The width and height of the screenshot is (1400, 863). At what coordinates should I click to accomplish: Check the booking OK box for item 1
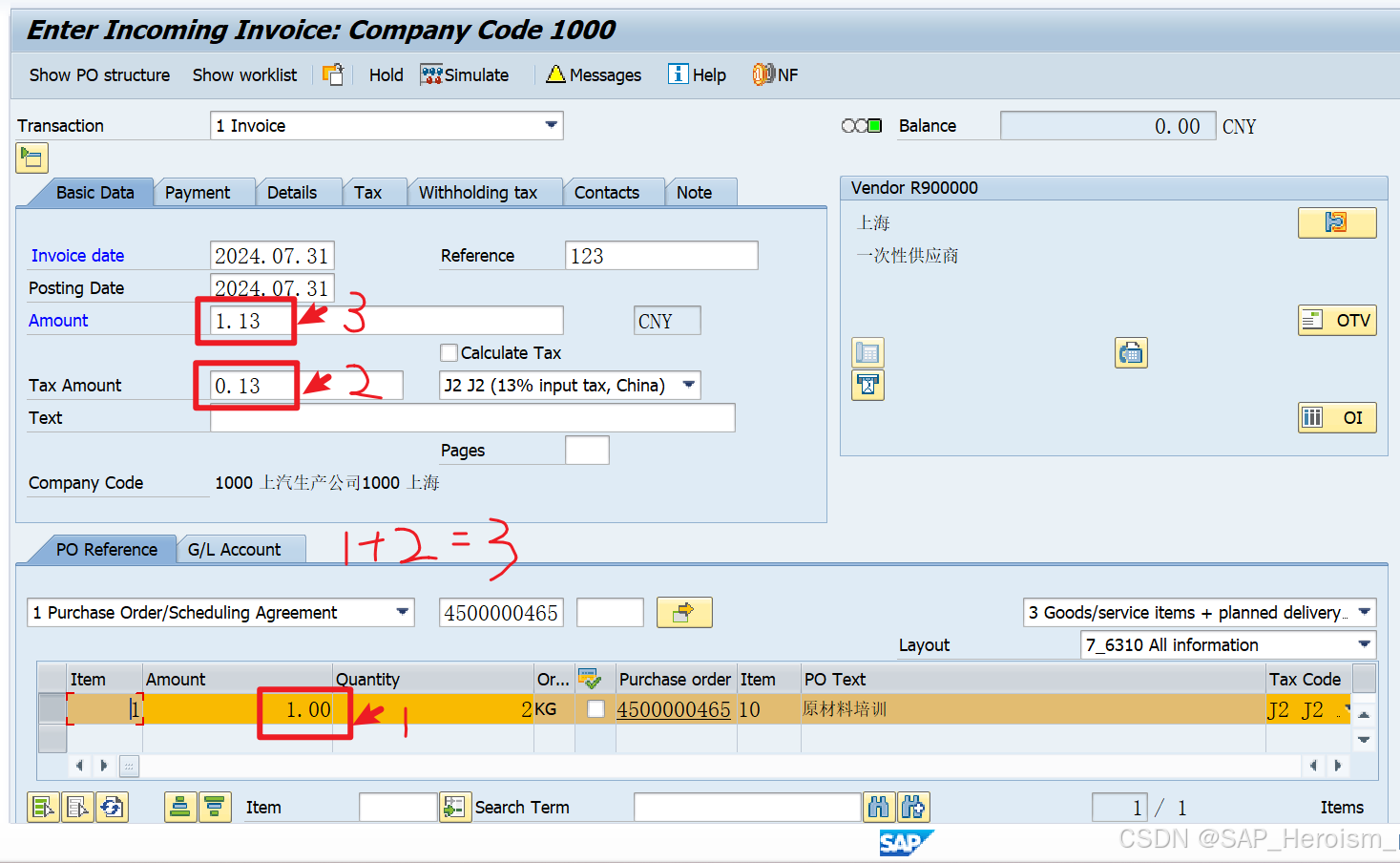coord(596,709)
